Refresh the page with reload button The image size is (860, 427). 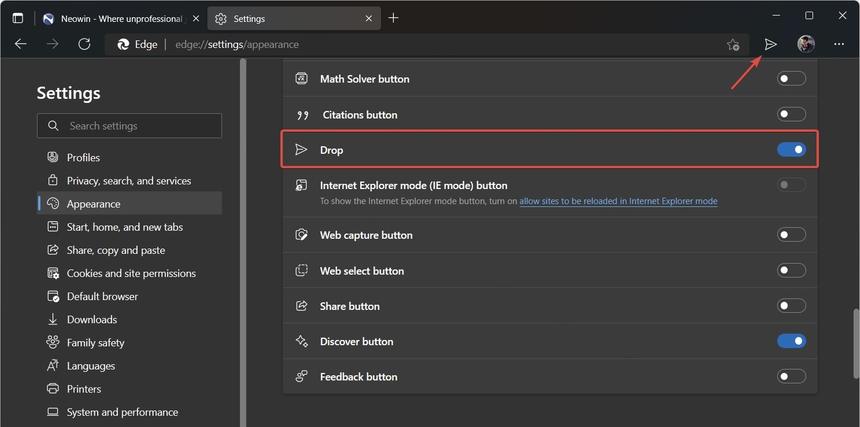pyautogui.click(x=84, y=44)
